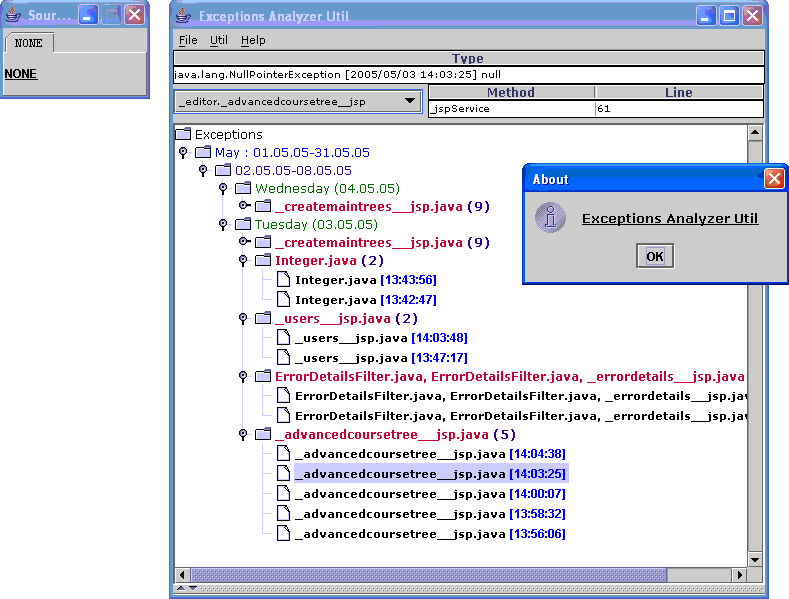Click the _users__jsp.java (2) folder icon
The width and height of the screenshot is (789, 599).
tap(263, 318)
